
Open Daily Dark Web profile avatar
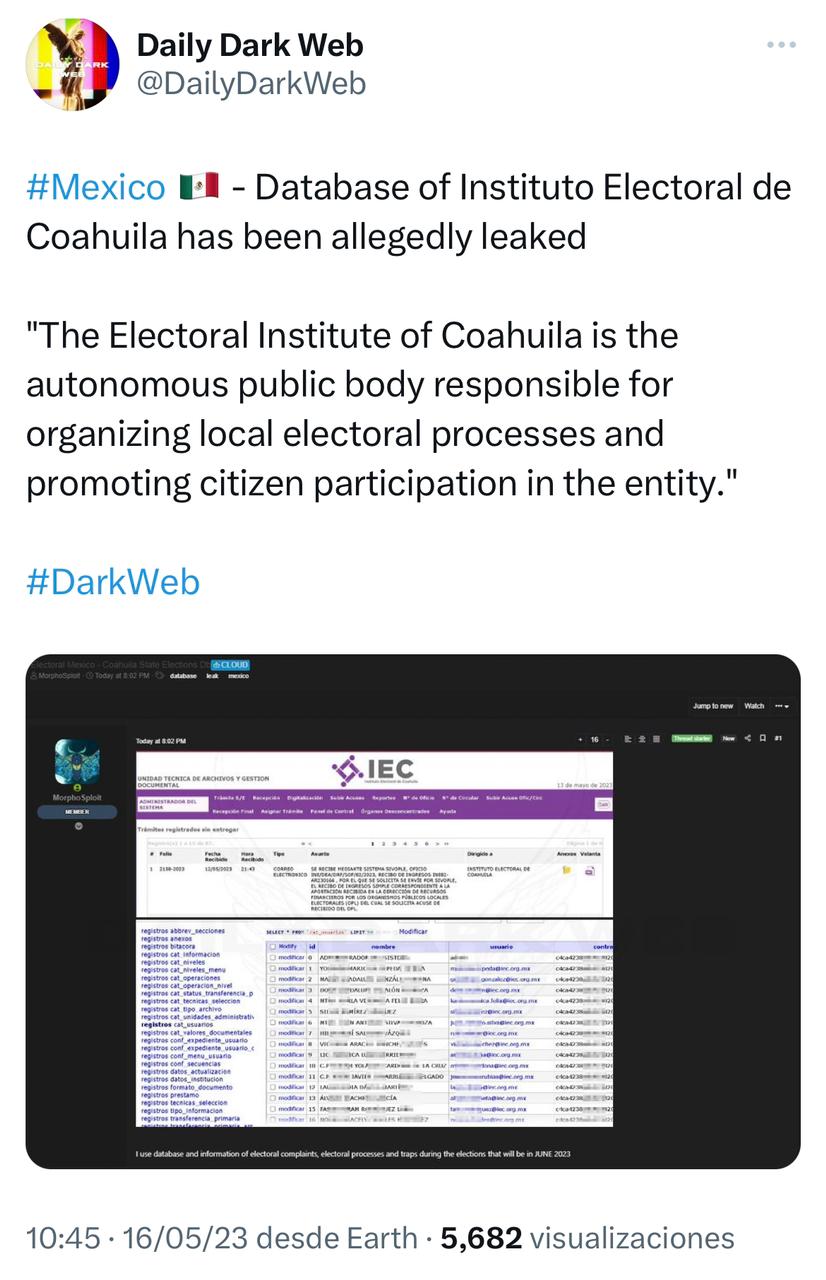[x=72, y=64]
